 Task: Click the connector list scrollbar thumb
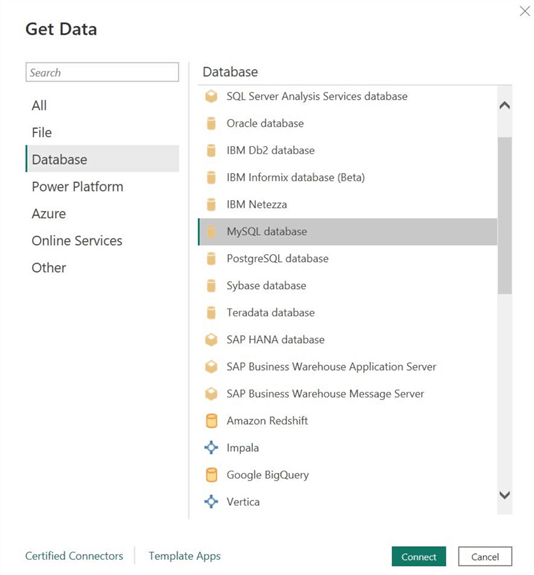click(505, 216)
